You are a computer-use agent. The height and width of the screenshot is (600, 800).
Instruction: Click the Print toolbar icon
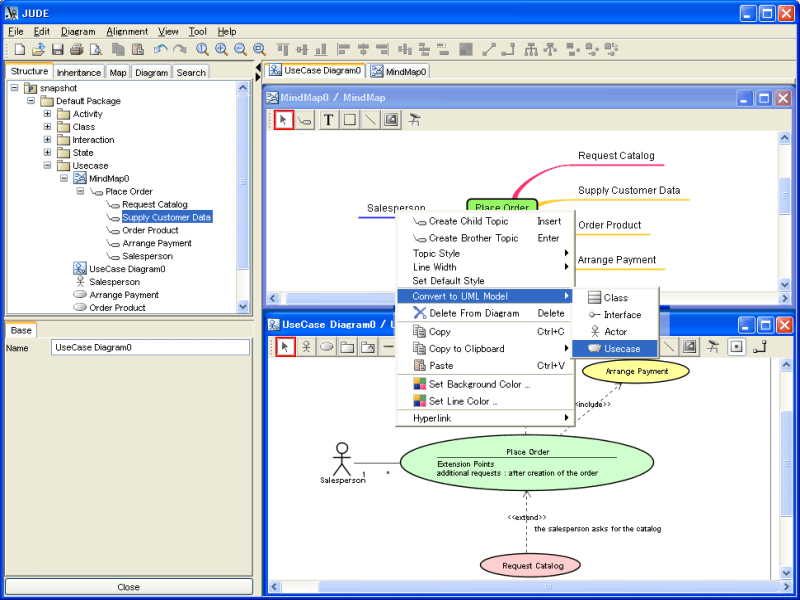(x=77, y=49)
